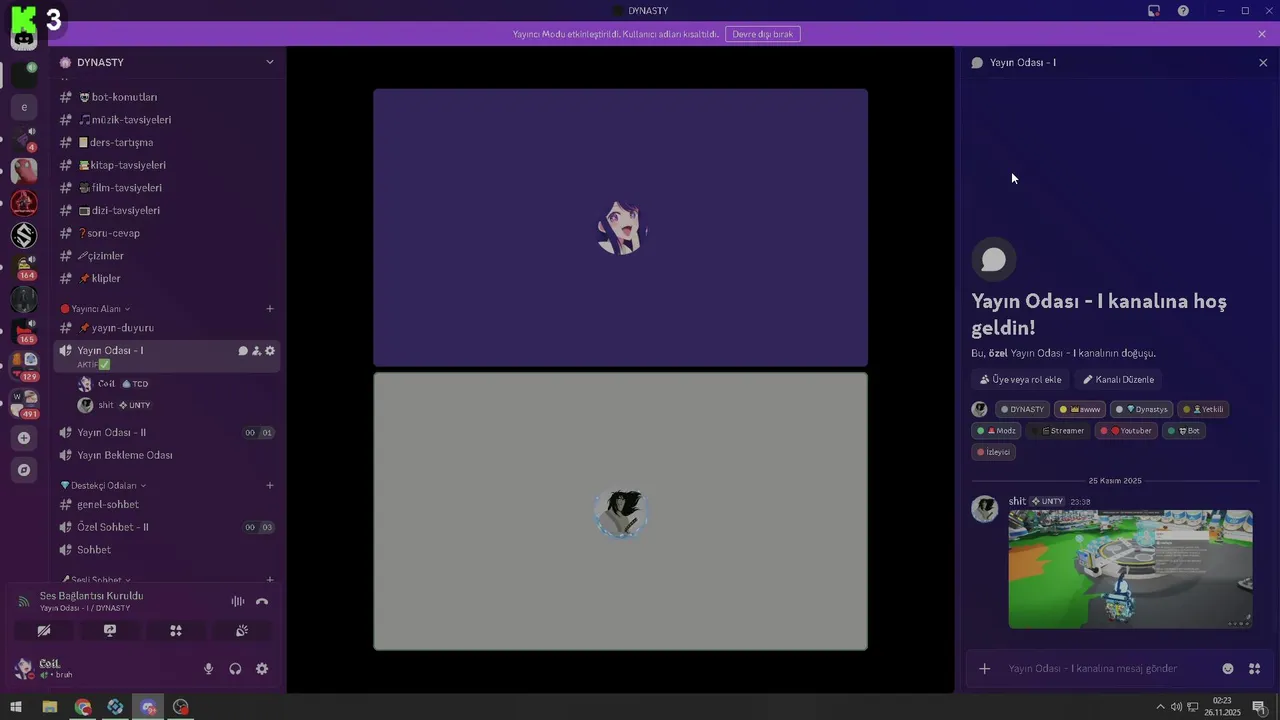1280x720 pixels.
Task: Open settings gear on Yayın Odası - I channel
Action: [x=270, y=351]
